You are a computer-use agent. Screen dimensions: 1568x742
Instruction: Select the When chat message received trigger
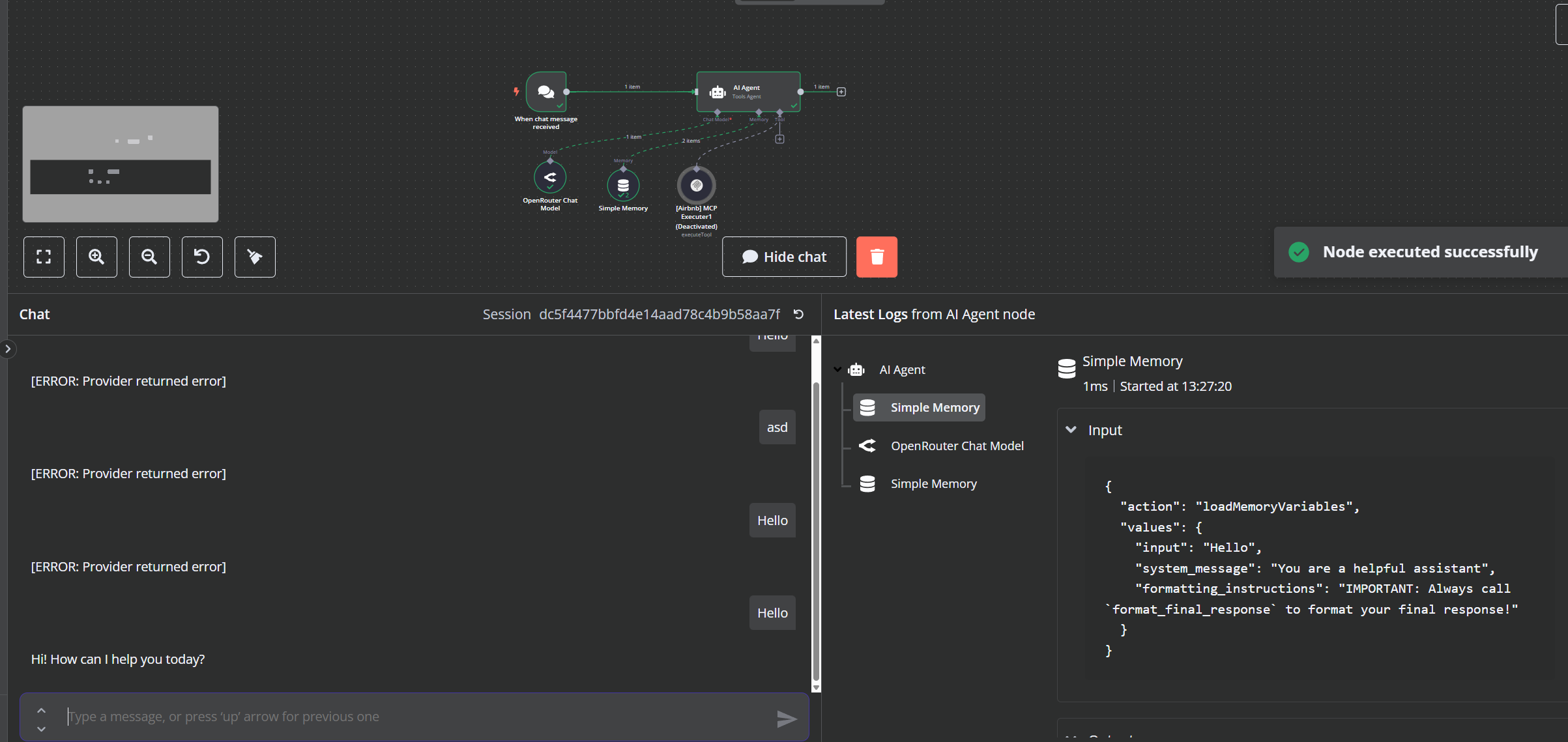pyautogui.click(x=545, y=91)
